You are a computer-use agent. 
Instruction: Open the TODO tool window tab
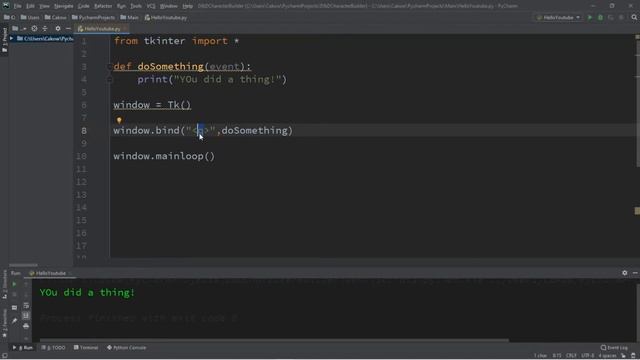pos(53,348)
